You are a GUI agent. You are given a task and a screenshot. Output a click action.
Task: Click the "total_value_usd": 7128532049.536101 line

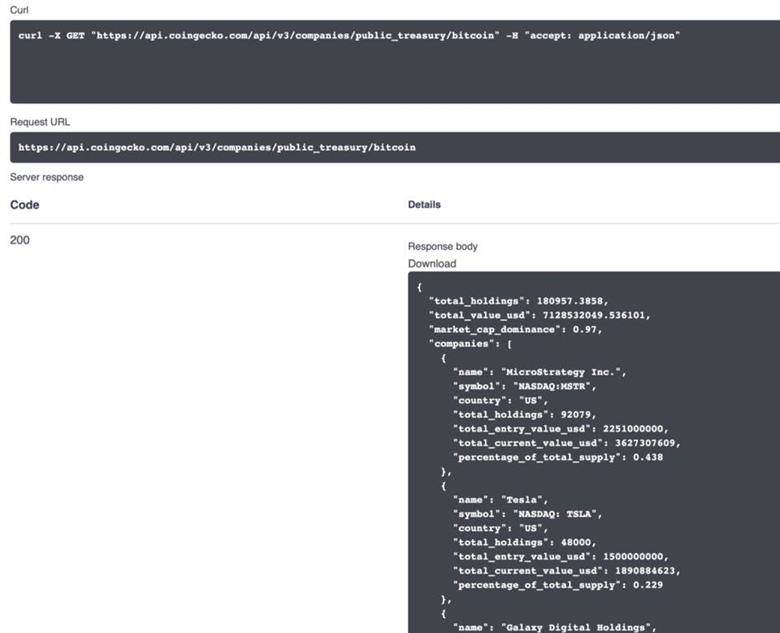540,315
